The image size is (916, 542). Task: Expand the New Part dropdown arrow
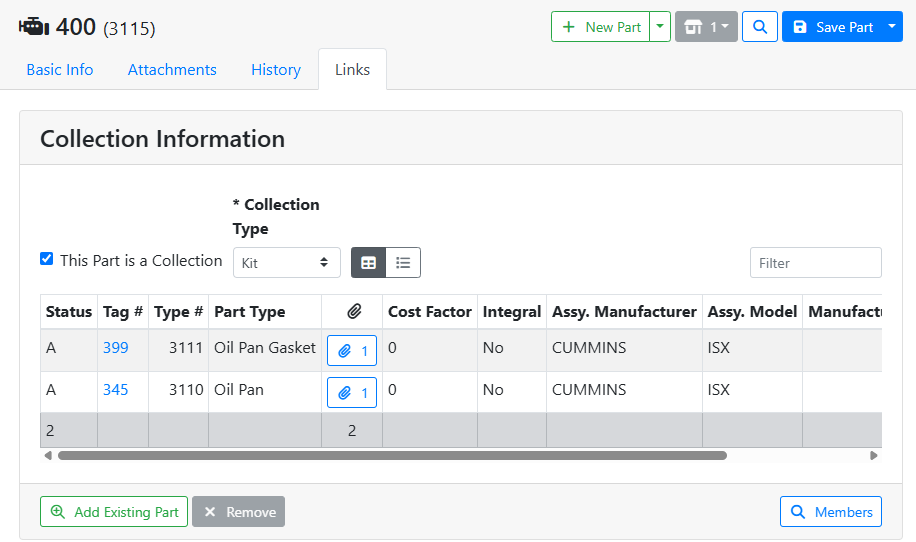pyautogui.click(x=660, y=27)
